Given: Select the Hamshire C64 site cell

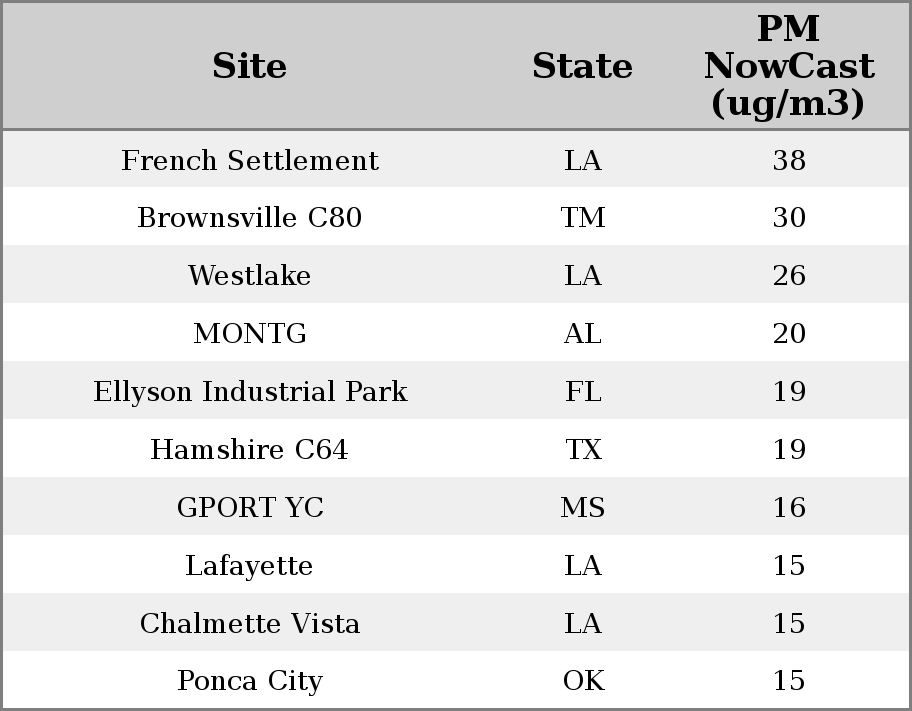Looking at the screenshot, I should tap(249, 450).
